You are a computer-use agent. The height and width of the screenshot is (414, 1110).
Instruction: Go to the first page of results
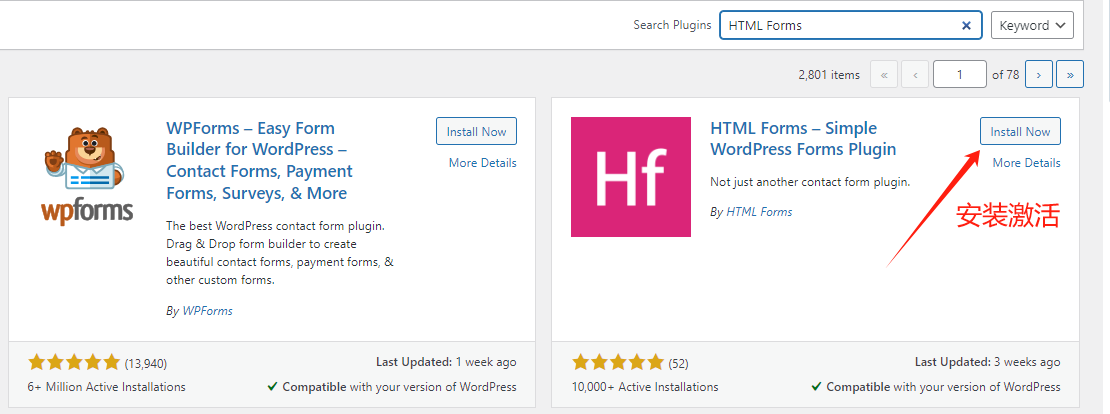[883, 74]
